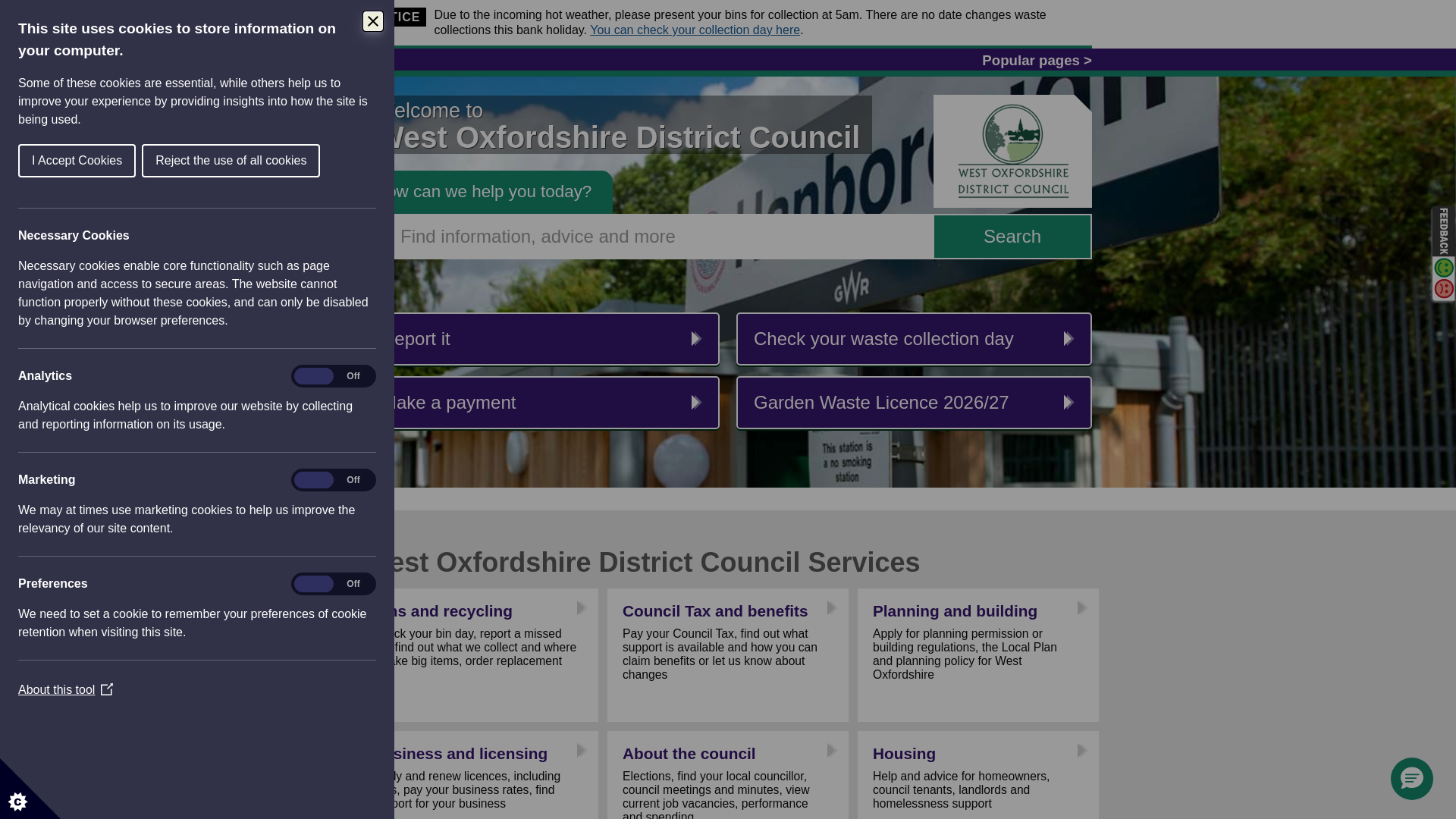Close the cookie panel with X icon
The width and height of the screenshot is (1456, 819).
point(373,21)
